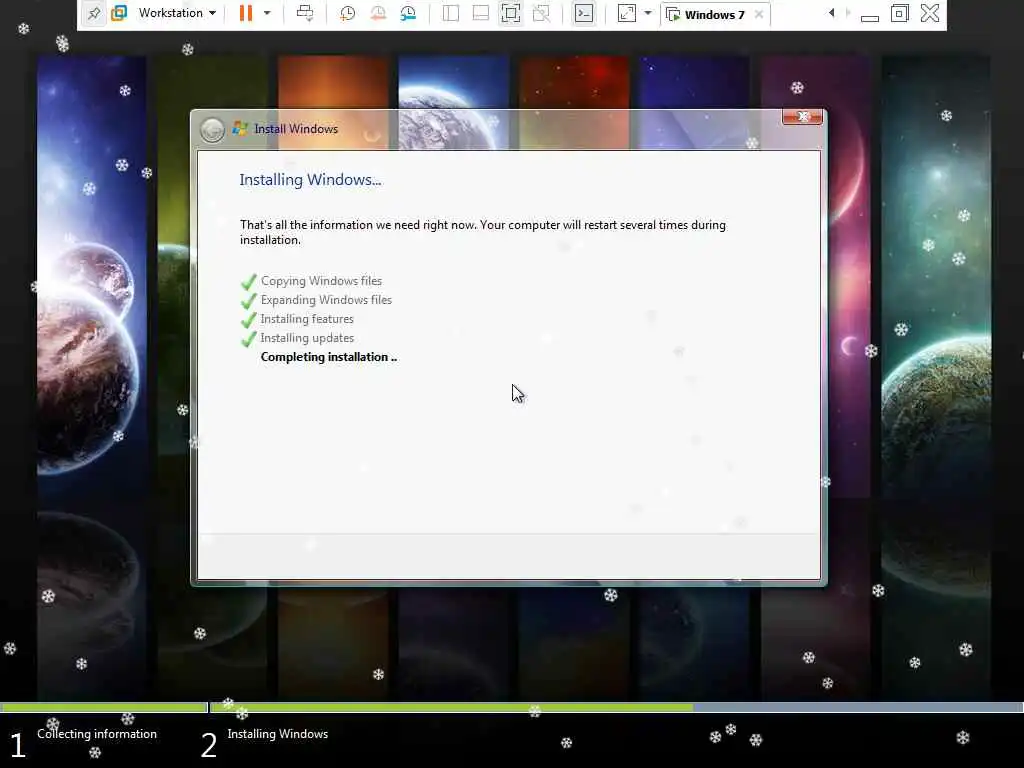Expand the stretch guest options arrow
The width and height of the screenshot is (1024, 768).
click(648, 13)
